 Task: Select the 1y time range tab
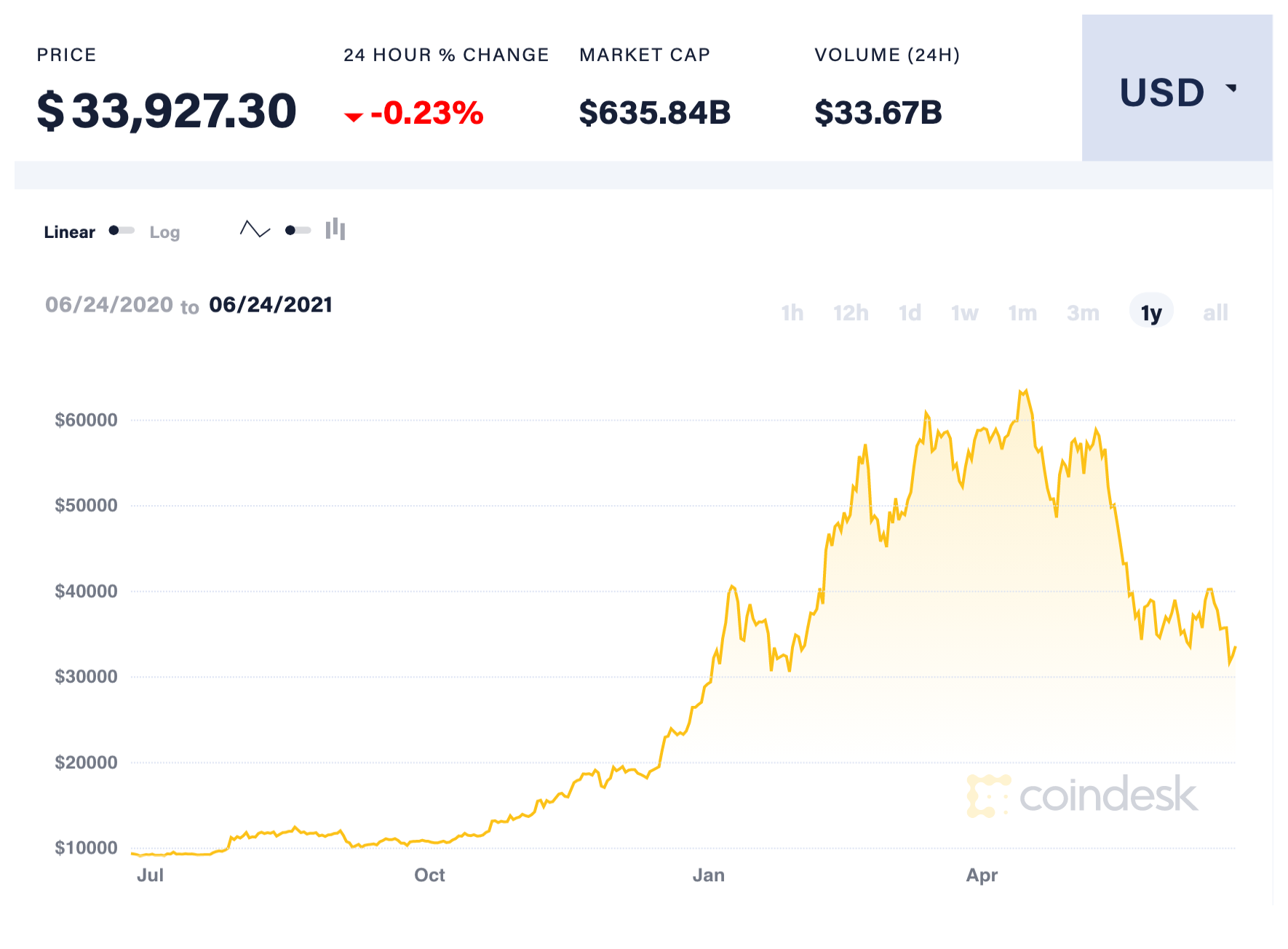1150,311
